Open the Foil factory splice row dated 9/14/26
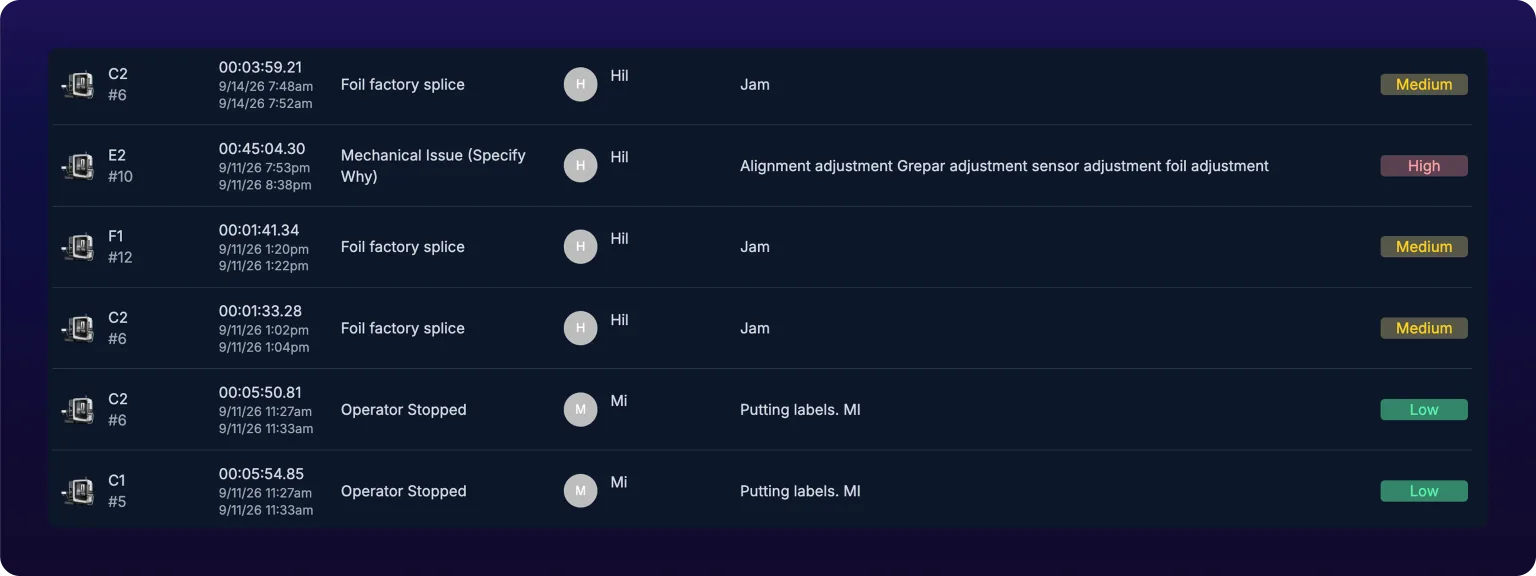The width and height of the screenshot is (1536, 576). pos(762,85)
